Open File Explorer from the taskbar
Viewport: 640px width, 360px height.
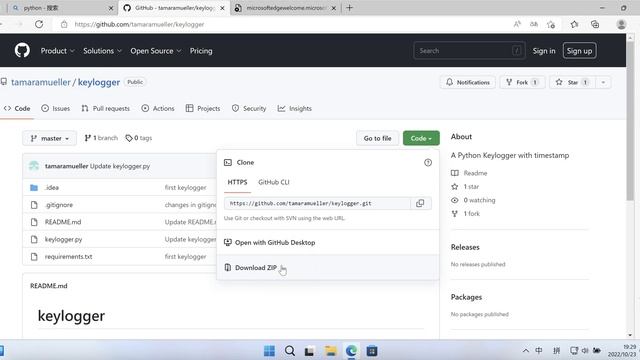[331, 351]
